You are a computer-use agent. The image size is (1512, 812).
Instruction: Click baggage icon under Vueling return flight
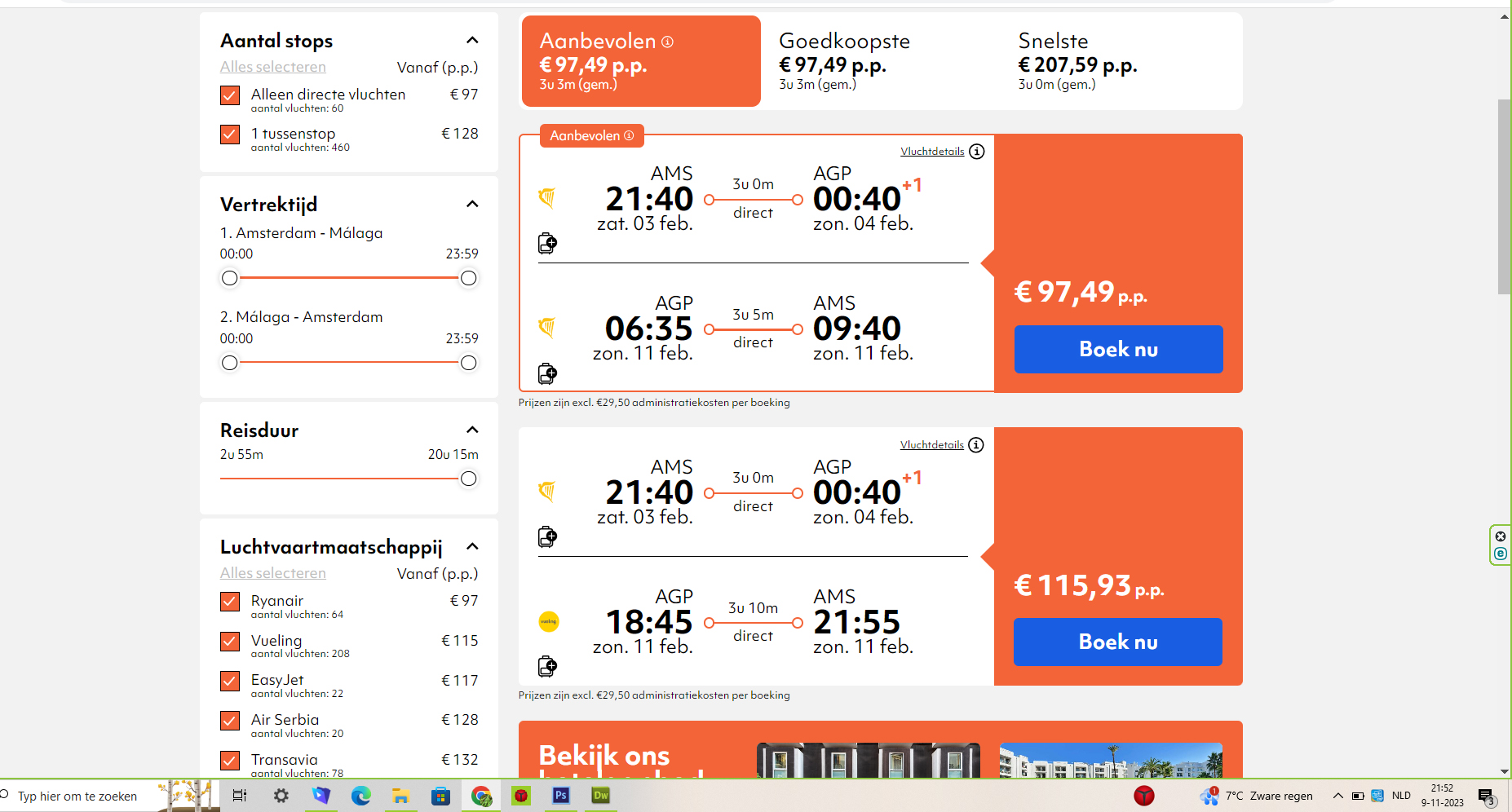pyautogui.click(x=547, y=666)
